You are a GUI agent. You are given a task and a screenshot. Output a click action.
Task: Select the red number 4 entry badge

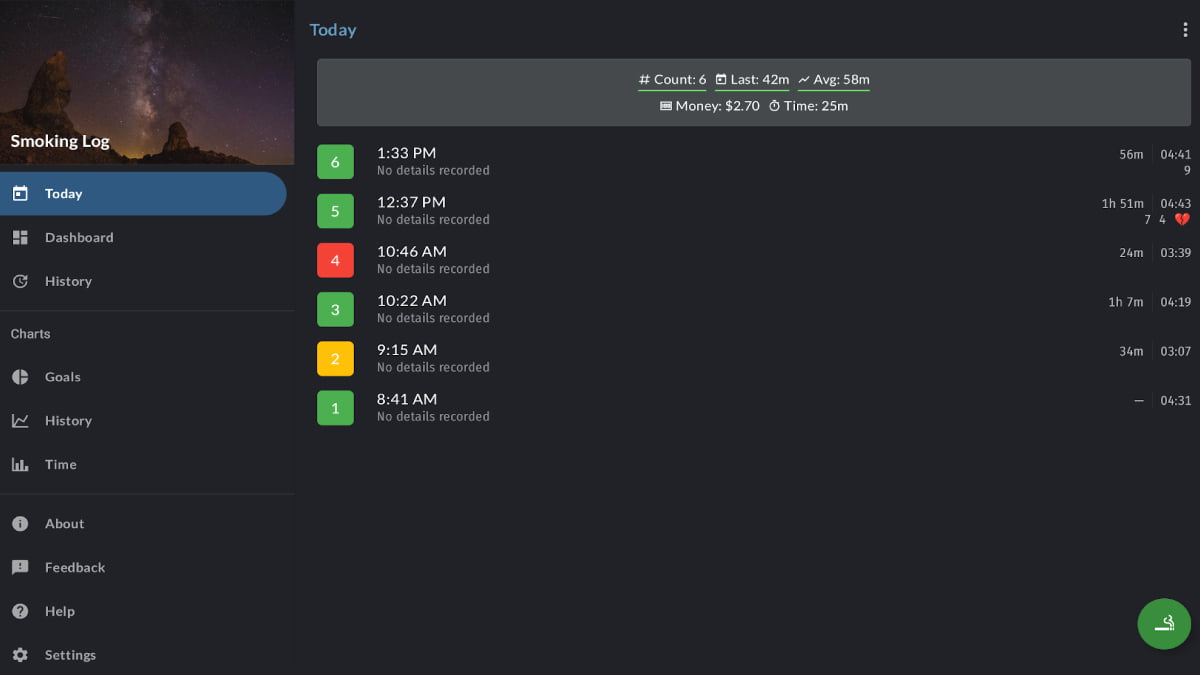point(335,260)
